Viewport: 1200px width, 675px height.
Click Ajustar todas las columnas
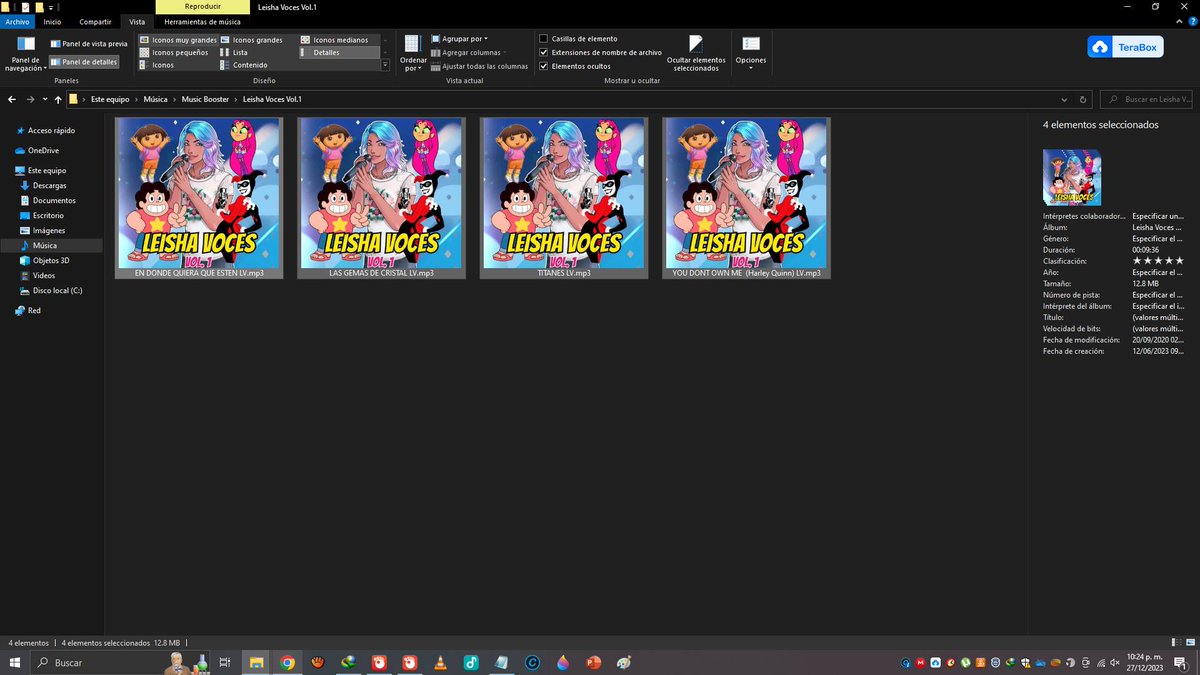pos(479,66)
